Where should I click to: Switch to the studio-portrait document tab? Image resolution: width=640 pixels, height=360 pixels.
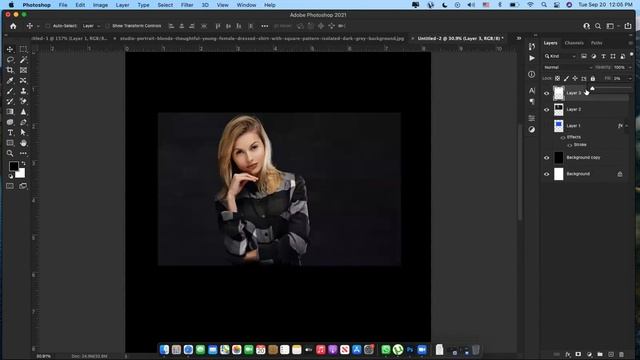(x=262, y=38)
